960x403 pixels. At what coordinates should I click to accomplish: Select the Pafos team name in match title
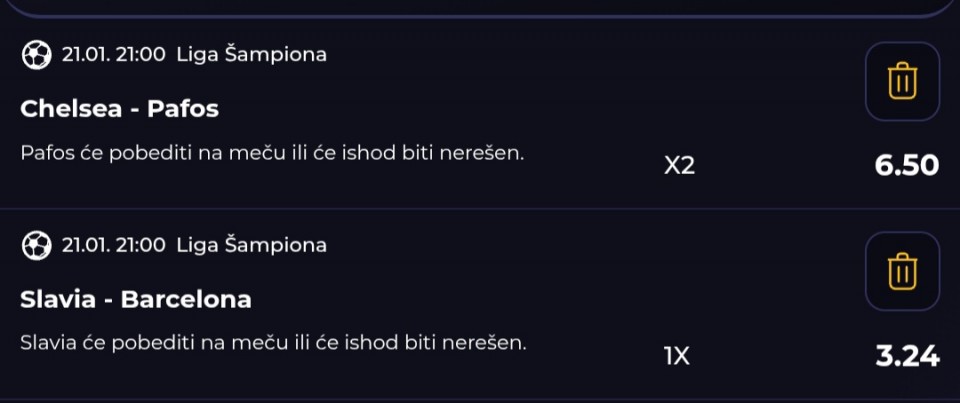point(183,108)
